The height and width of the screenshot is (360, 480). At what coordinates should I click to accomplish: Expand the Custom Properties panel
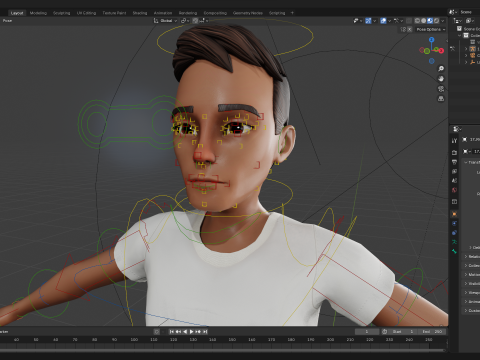tap(472, 310)
